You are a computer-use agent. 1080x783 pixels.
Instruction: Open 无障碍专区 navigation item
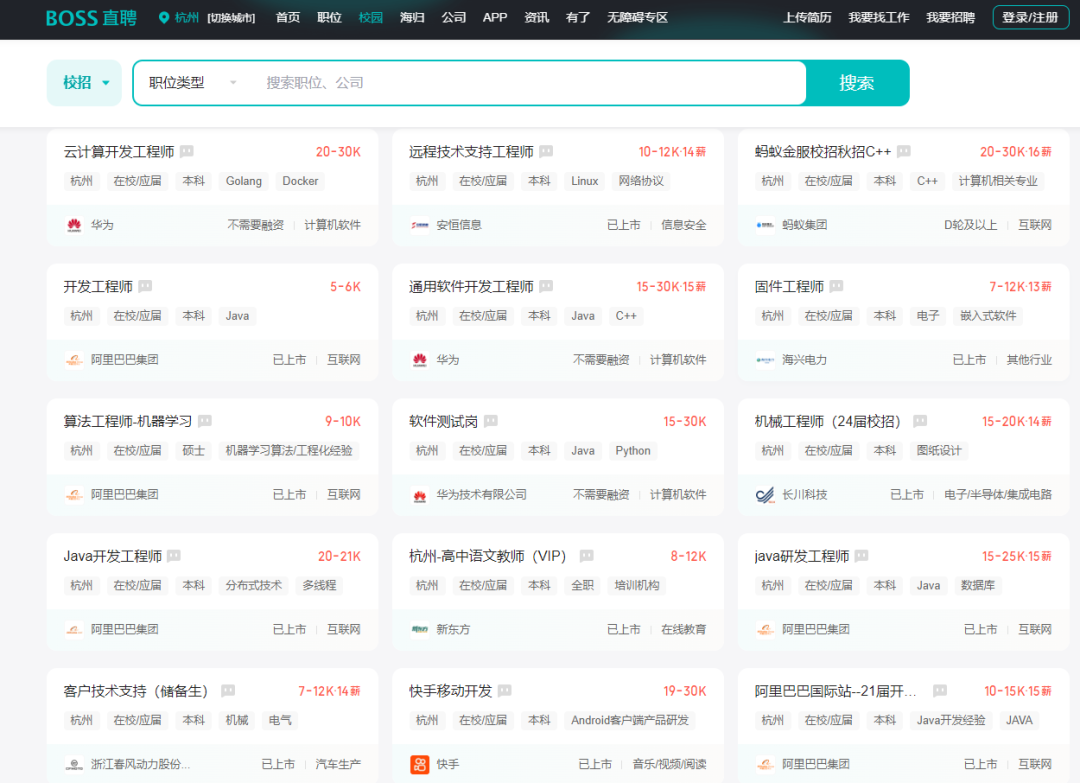click(637, 18)
